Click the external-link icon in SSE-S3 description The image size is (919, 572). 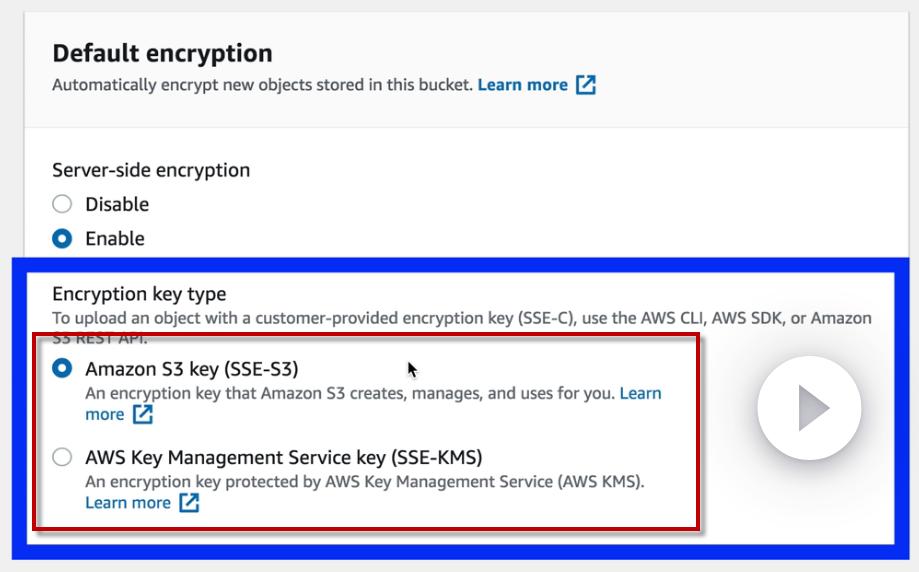coord(143,414)
